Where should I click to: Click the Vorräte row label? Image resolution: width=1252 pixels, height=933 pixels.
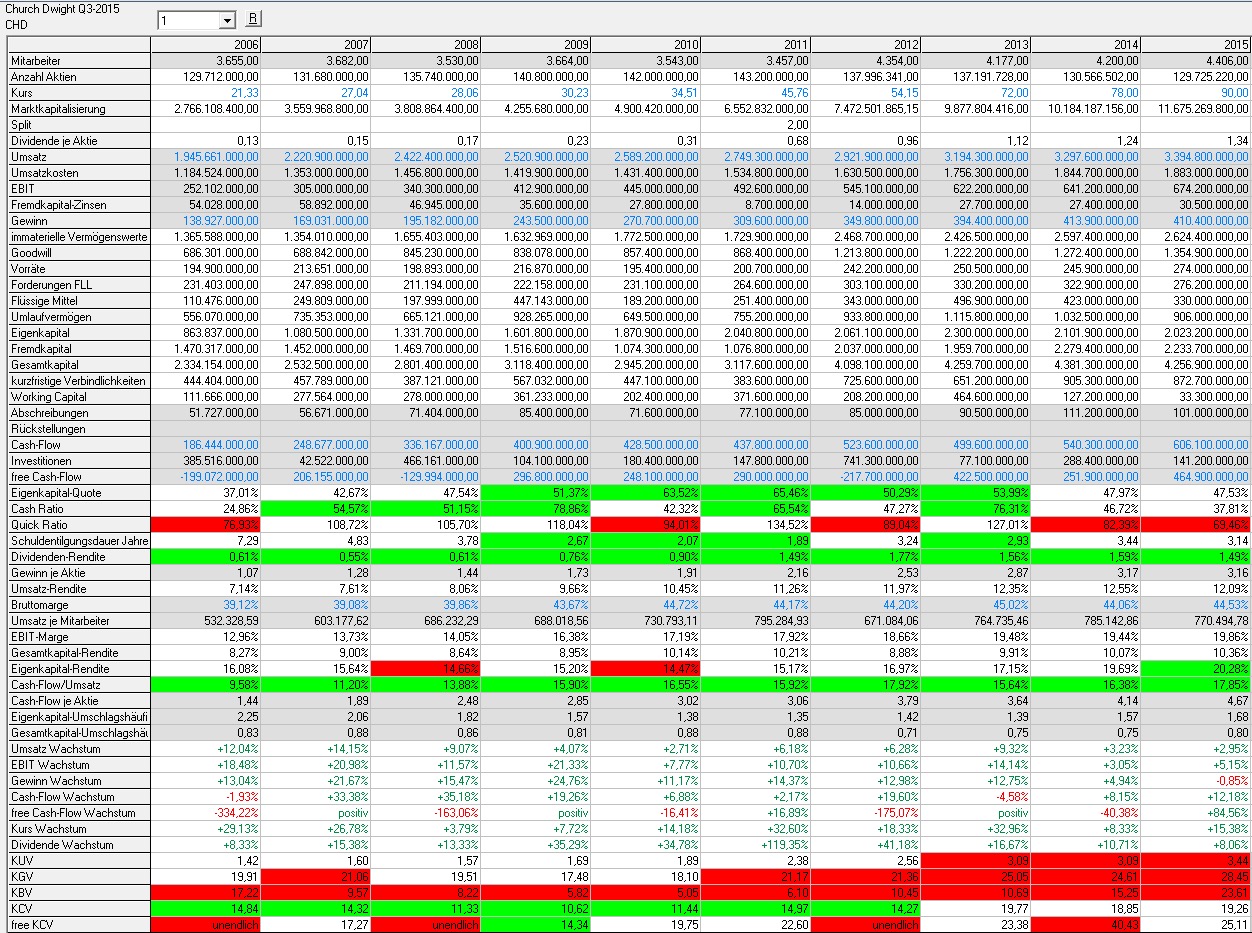pyautogui.click(x=79, y=269)
